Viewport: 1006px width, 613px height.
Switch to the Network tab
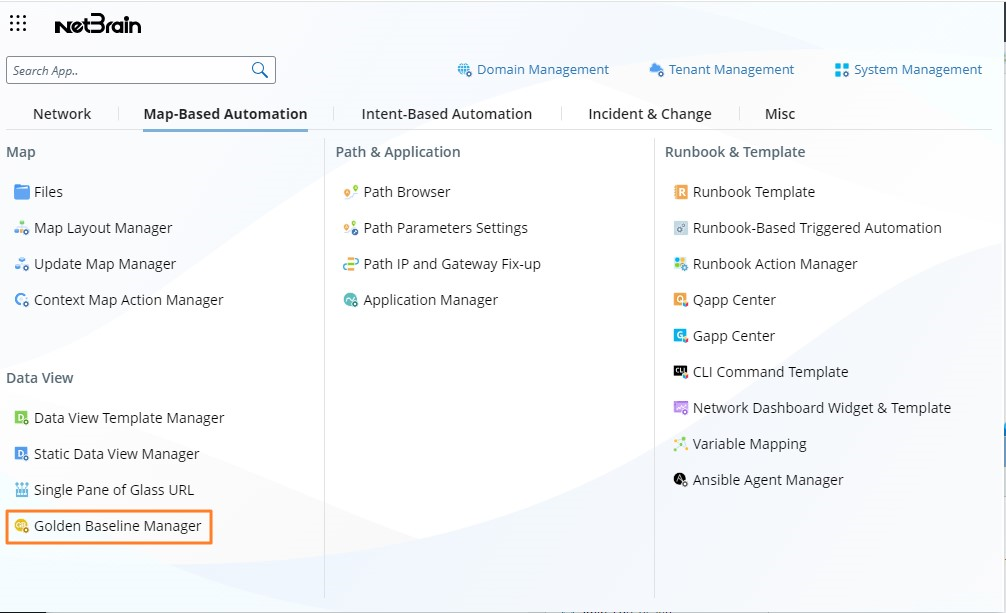[62, 114]
